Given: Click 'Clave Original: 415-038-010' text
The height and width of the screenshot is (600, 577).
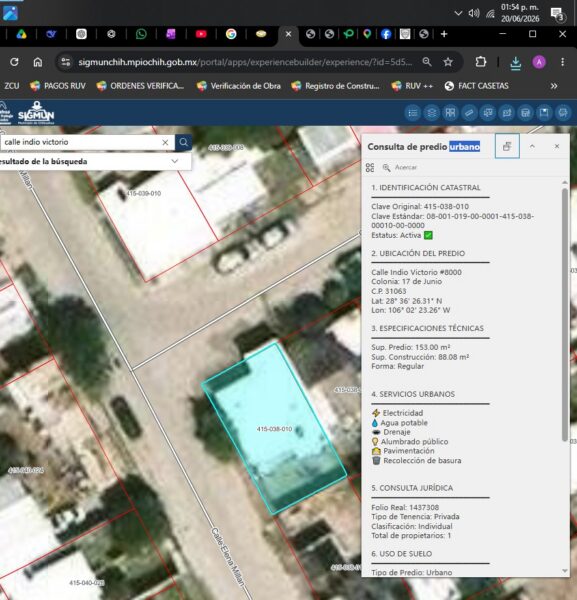Looking at the screenshot, I should (420, 206).
